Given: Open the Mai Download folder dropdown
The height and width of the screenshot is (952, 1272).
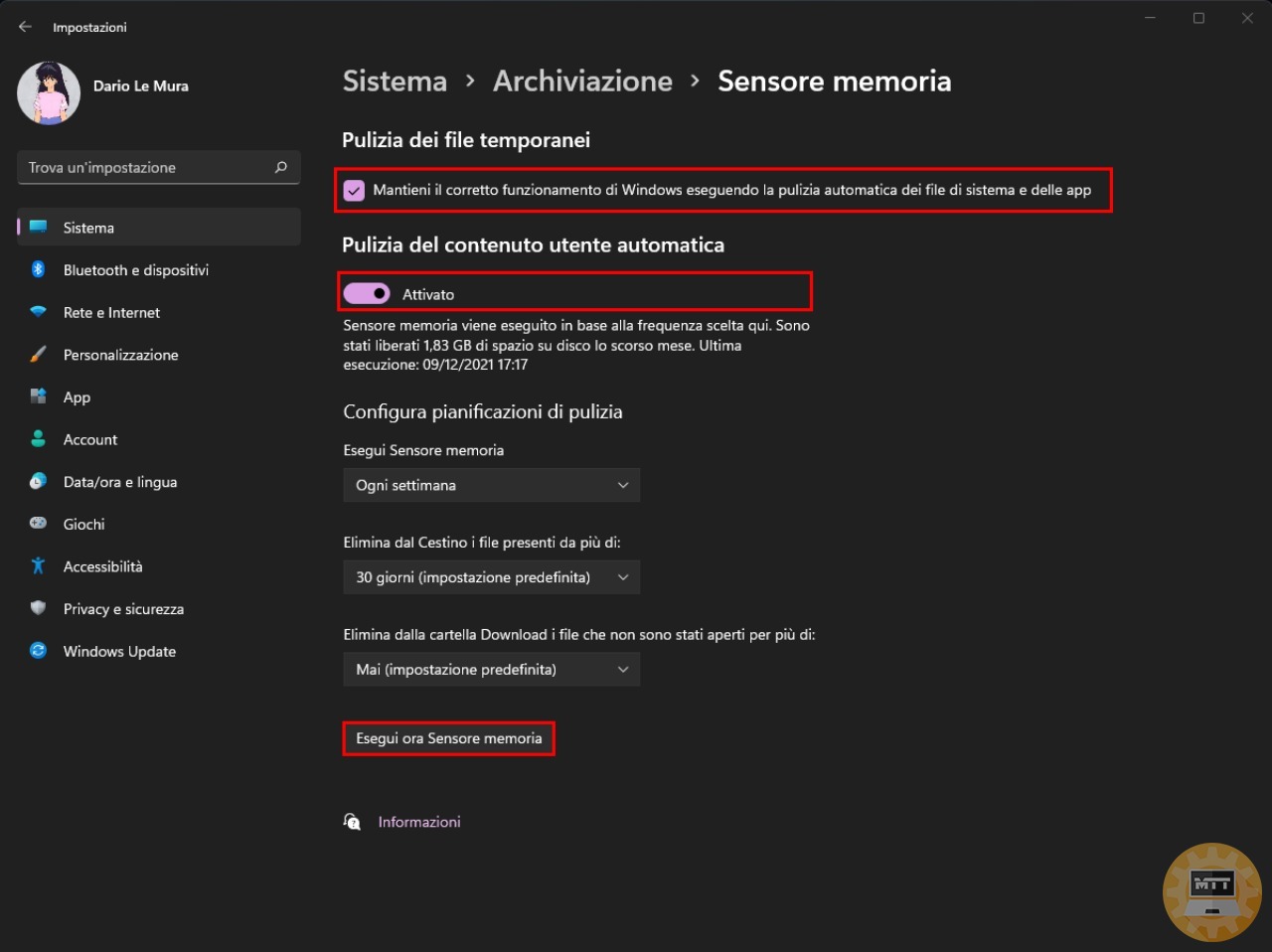Looking at the screenshot, I should [x=492, y=670].
